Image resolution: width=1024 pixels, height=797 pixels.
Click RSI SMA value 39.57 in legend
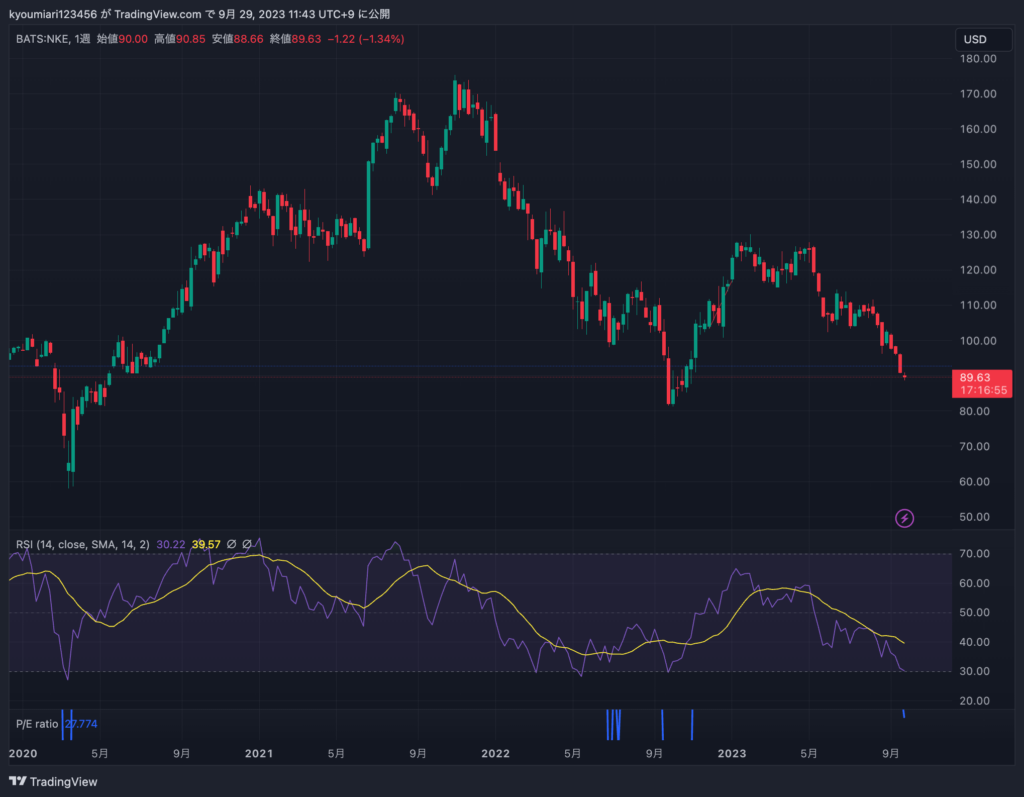pyautogui.click(x=206, y=544)
